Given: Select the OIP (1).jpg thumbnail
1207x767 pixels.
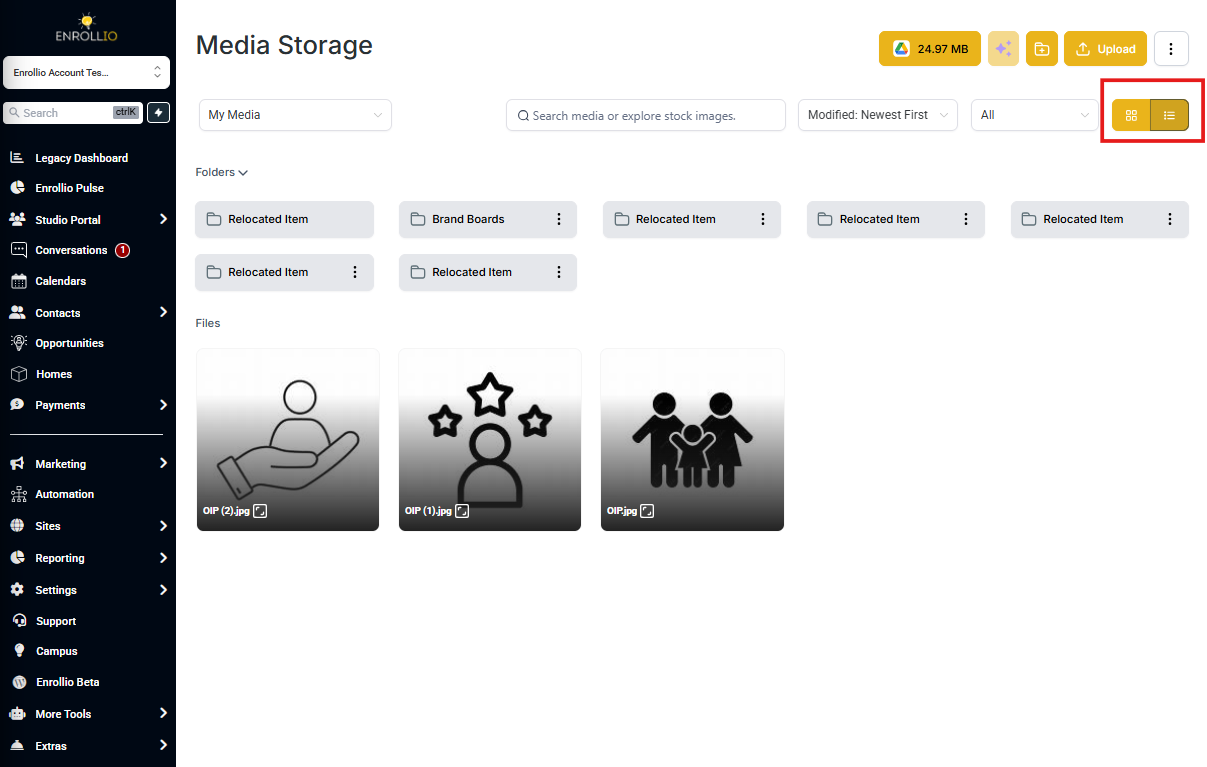Looking at the screenshot, I should tap(490, 439).
